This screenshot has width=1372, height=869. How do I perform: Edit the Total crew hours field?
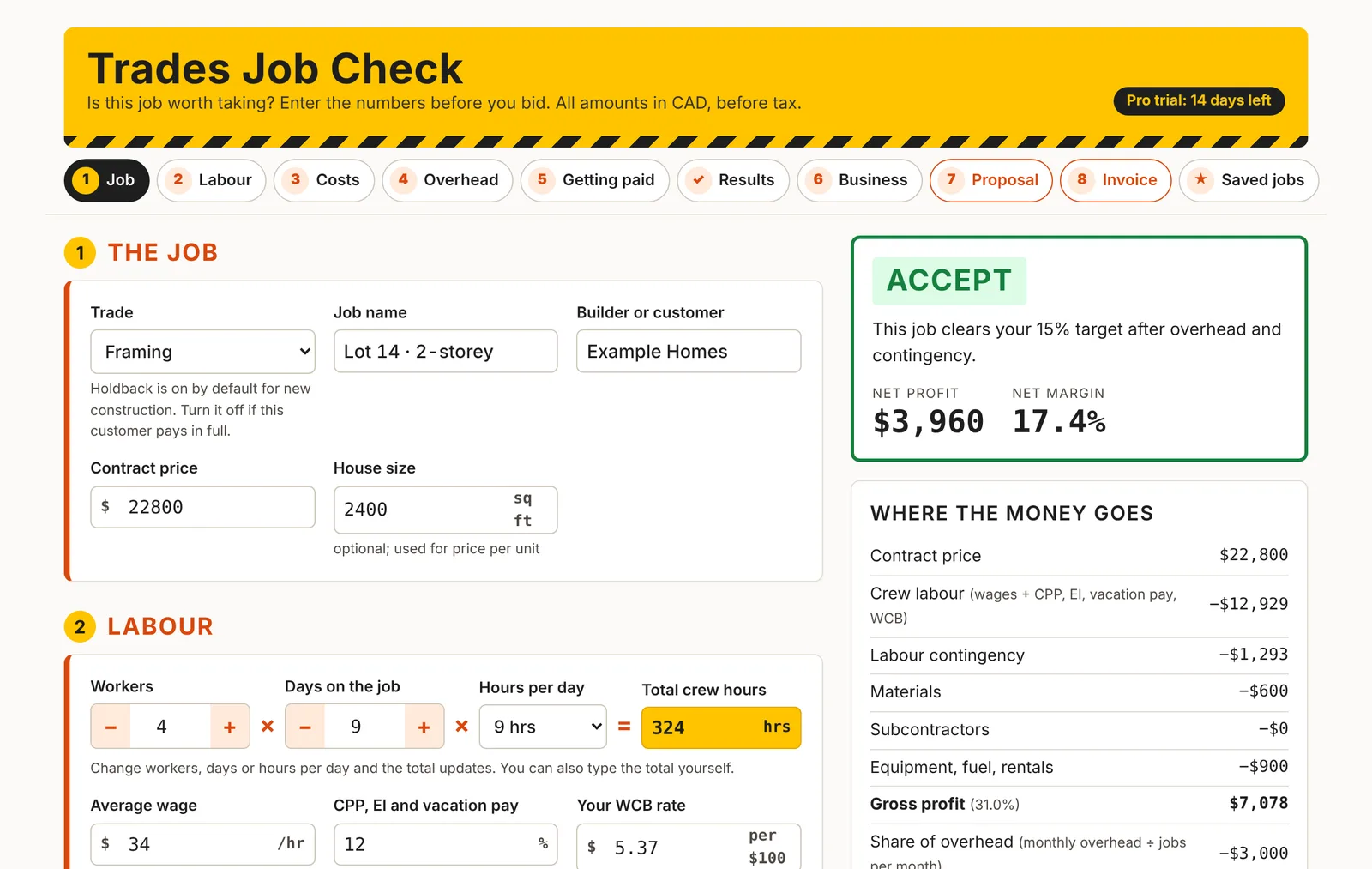tap(721, 727)
